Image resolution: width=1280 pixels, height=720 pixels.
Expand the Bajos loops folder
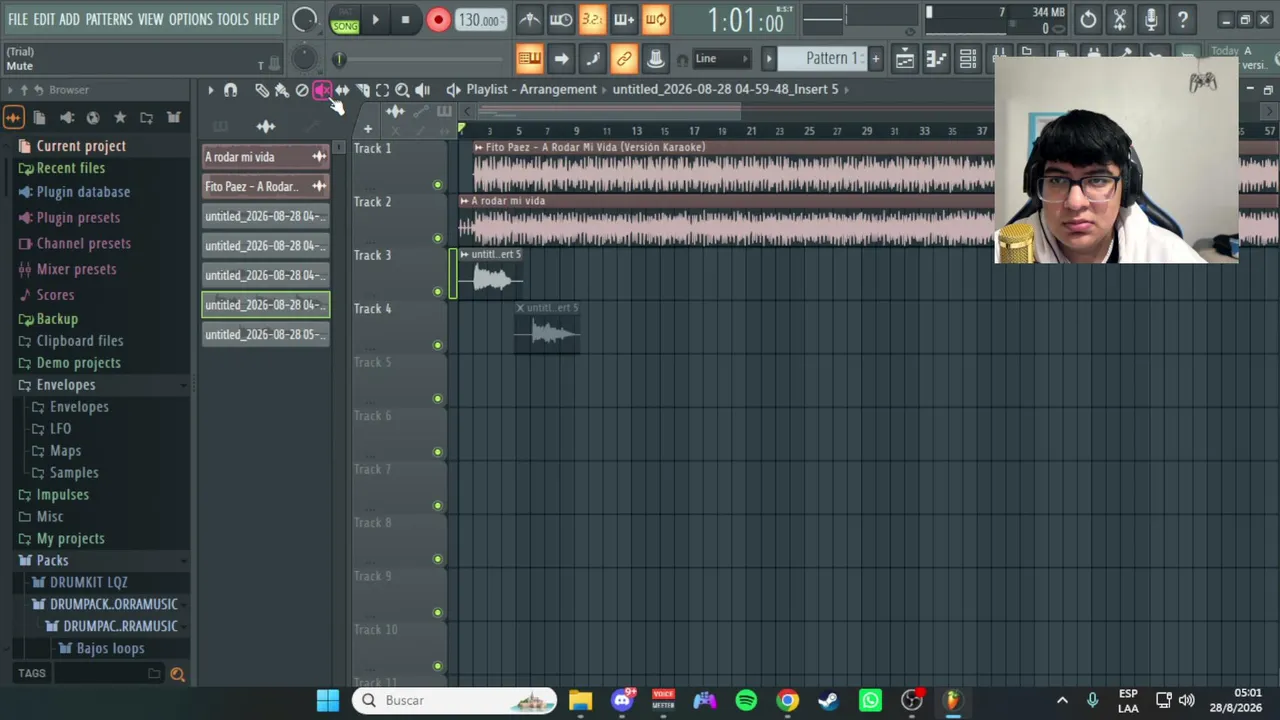[x=110, y=648]
